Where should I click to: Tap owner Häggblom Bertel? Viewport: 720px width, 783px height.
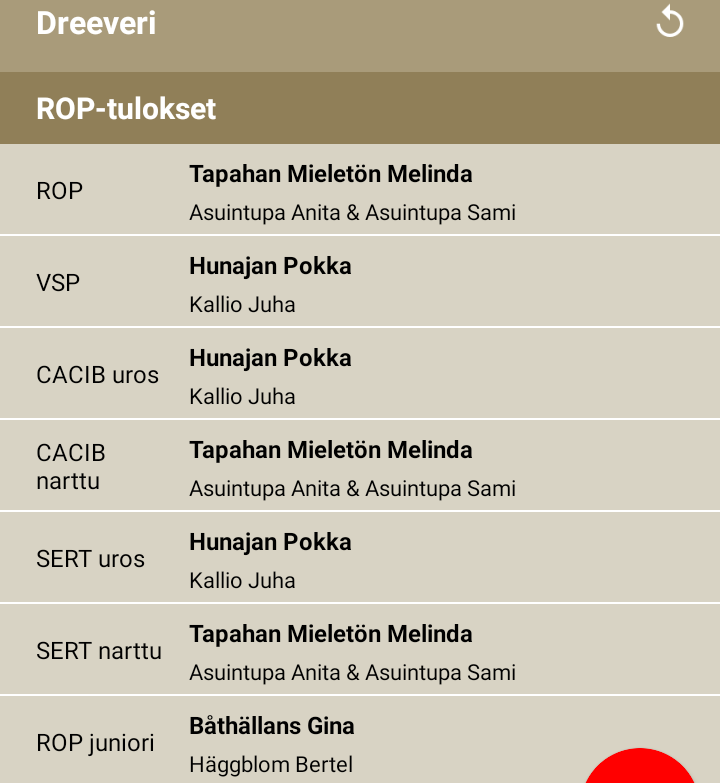271,765
